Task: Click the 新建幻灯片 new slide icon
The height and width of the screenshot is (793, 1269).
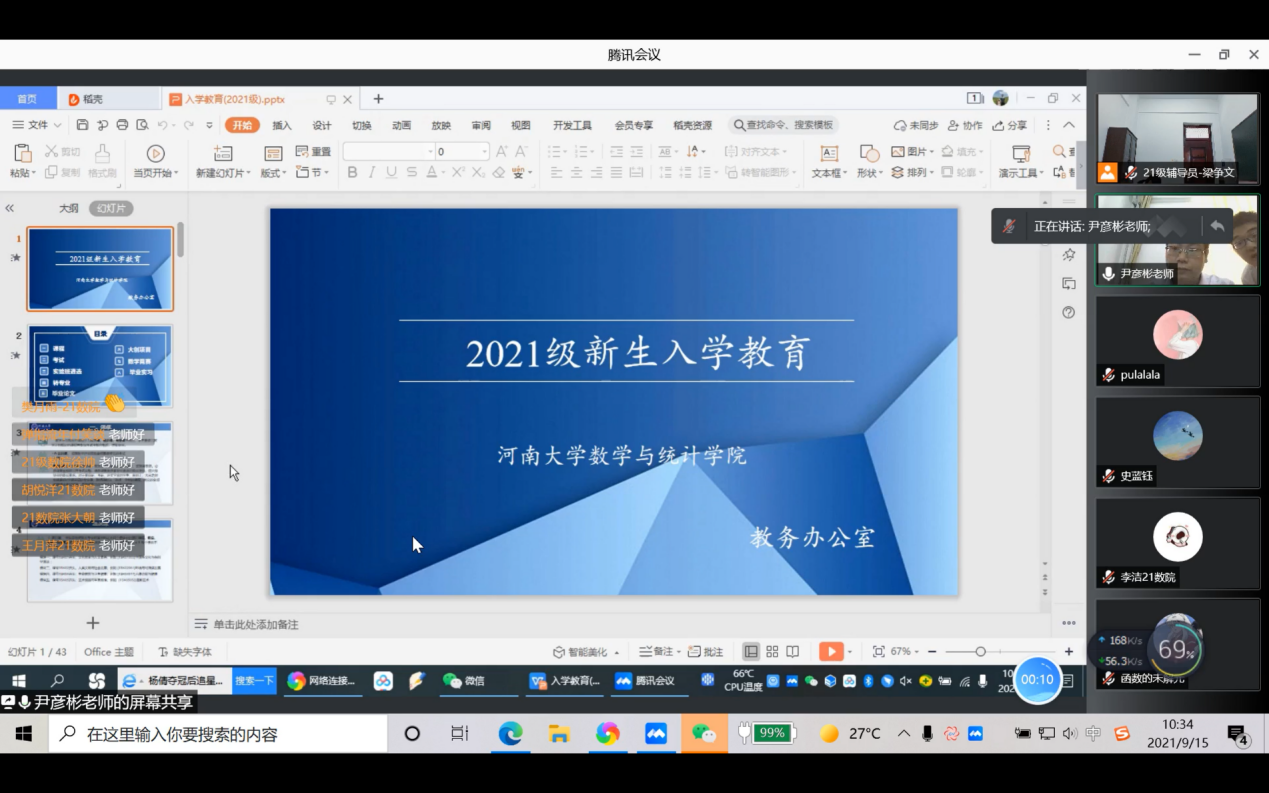Action: 222,154
